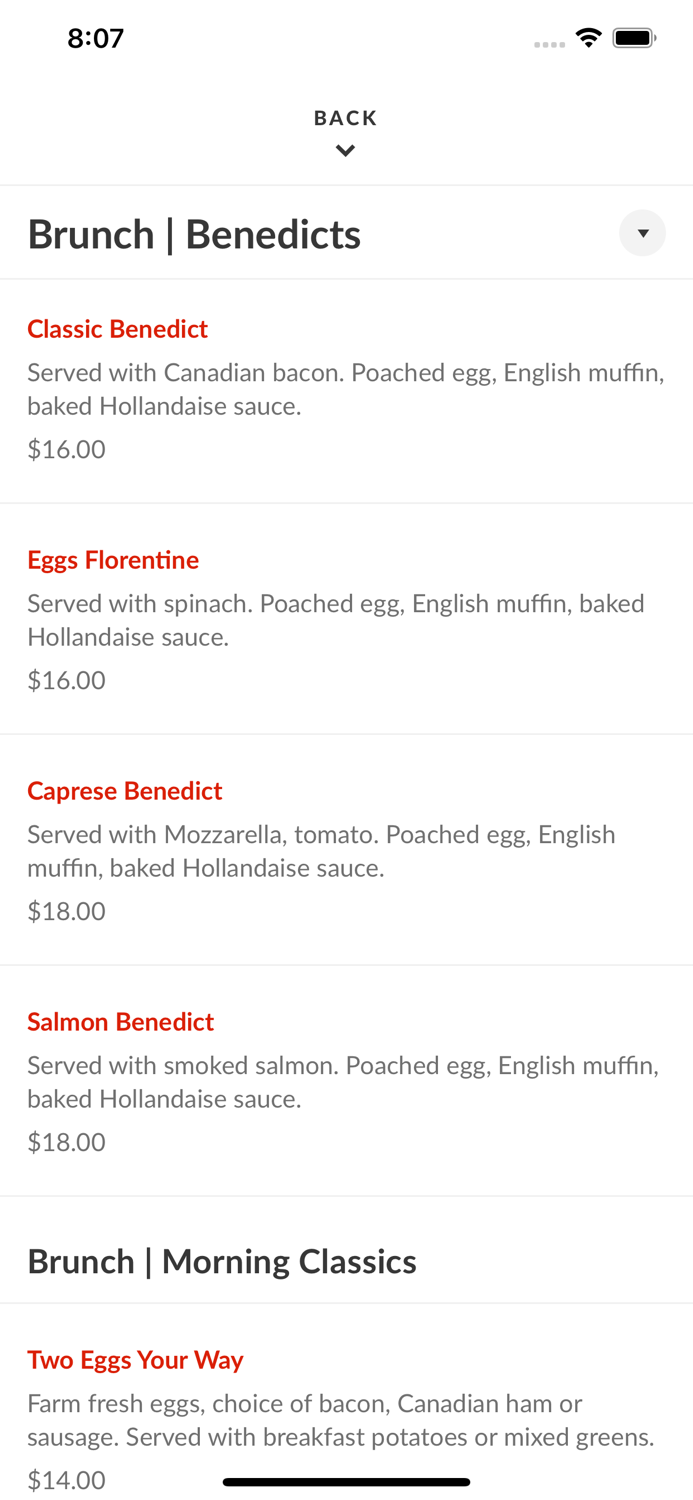
Task: Tap the Caprese Benedict $18.00 price
Action: point(66,911)
